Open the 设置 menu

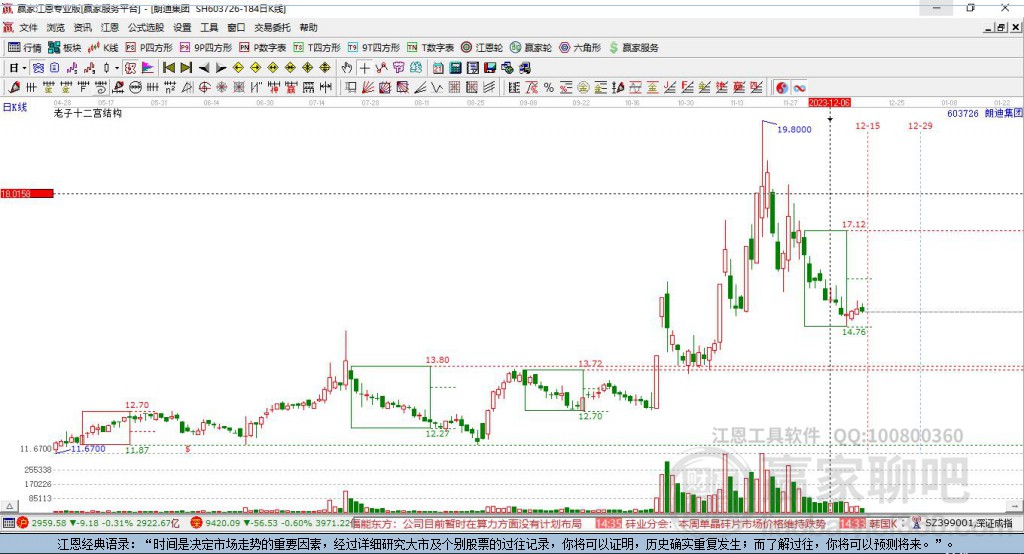pos(182,27)
